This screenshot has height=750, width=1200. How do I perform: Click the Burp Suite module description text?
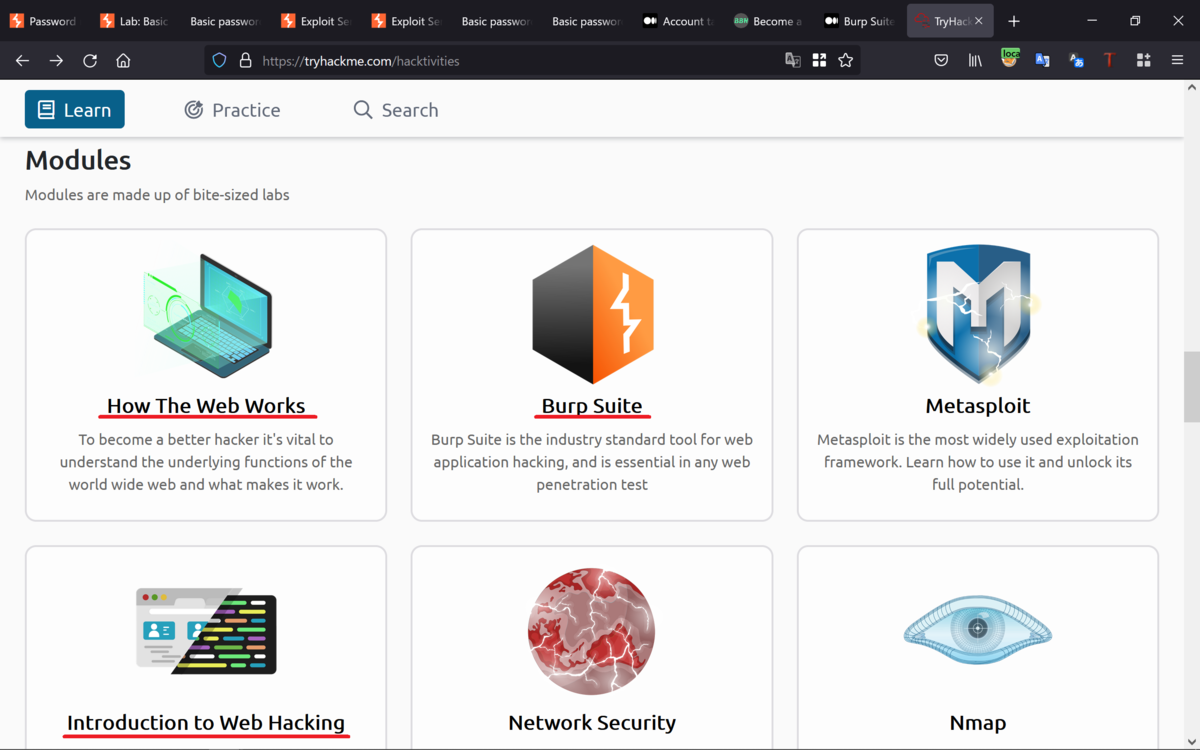point(592,462)
